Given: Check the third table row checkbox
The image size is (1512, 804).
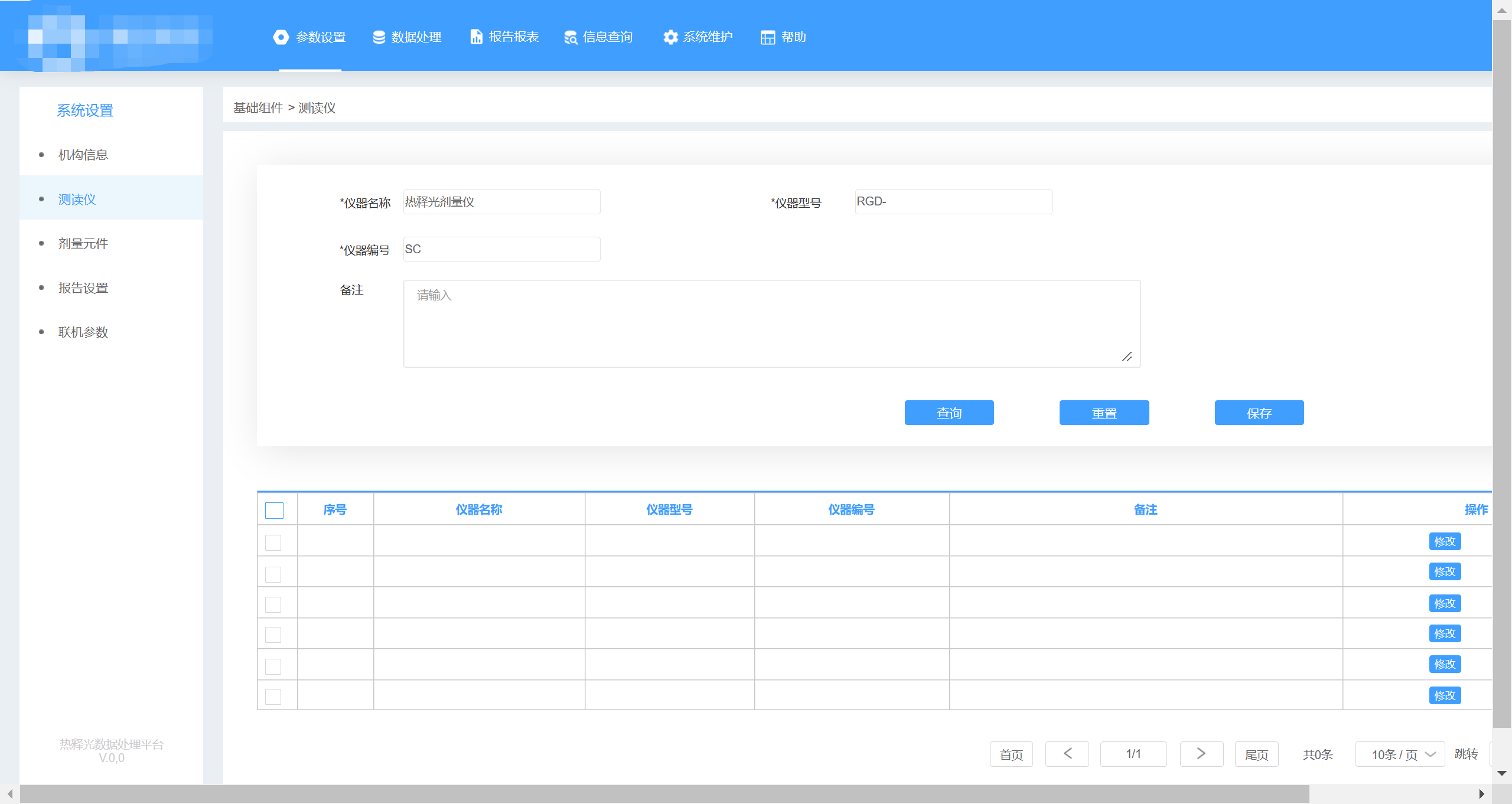Looking at the screenshot, I should pos(273,604).
